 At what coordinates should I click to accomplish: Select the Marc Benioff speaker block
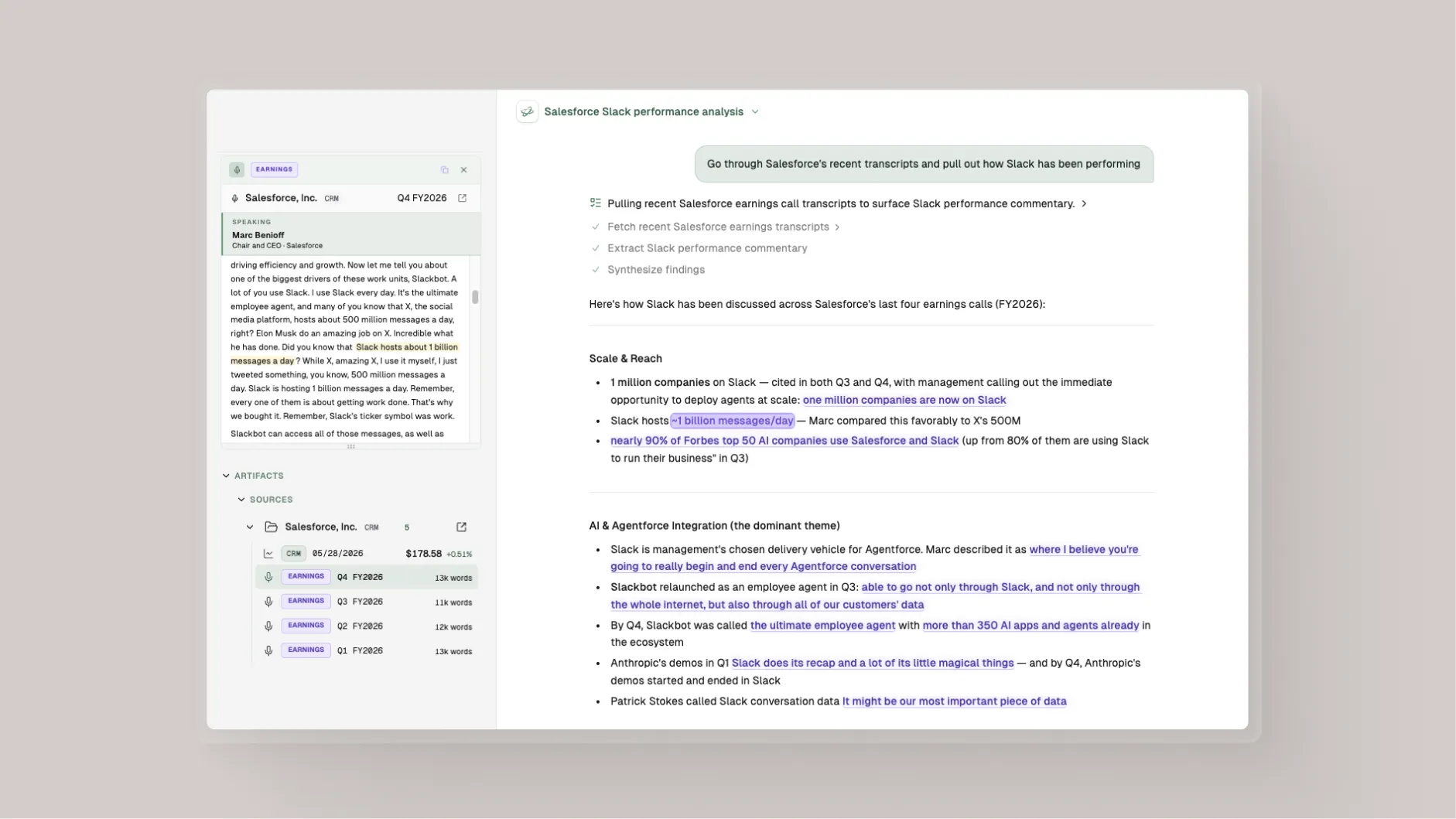click(x=351, y=234)
